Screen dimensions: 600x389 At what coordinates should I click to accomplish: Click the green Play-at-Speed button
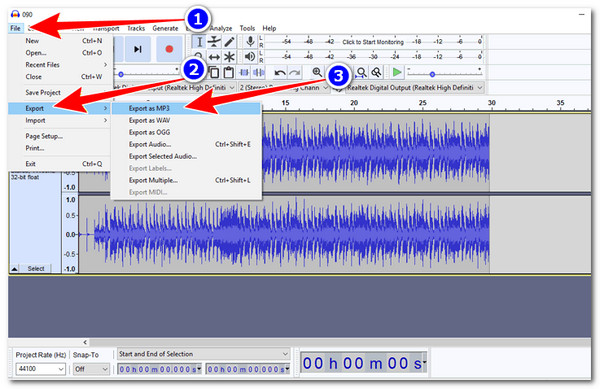397,72
